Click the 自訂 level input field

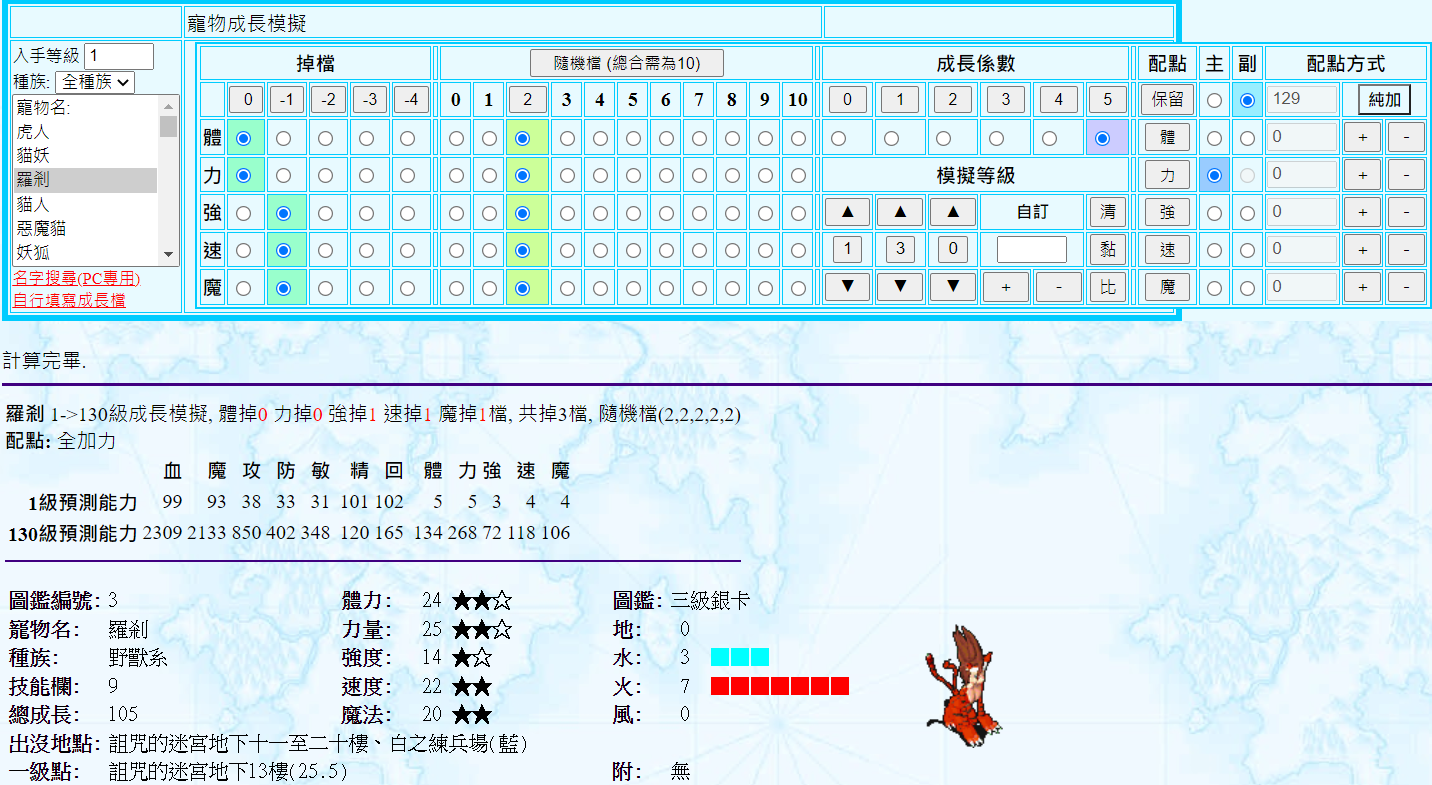coord(1032,250)
